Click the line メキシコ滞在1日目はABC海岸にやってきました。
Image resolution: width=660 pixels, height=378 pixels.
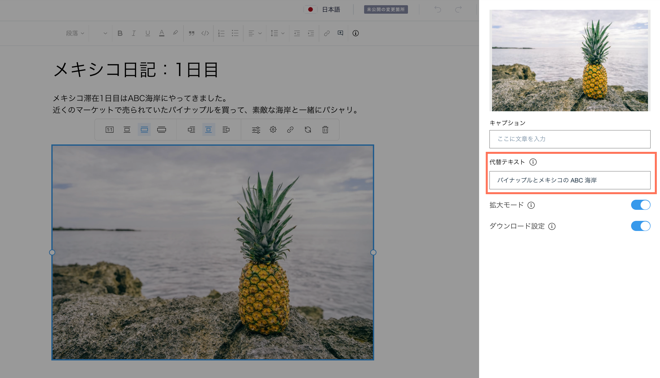[141, 98]
